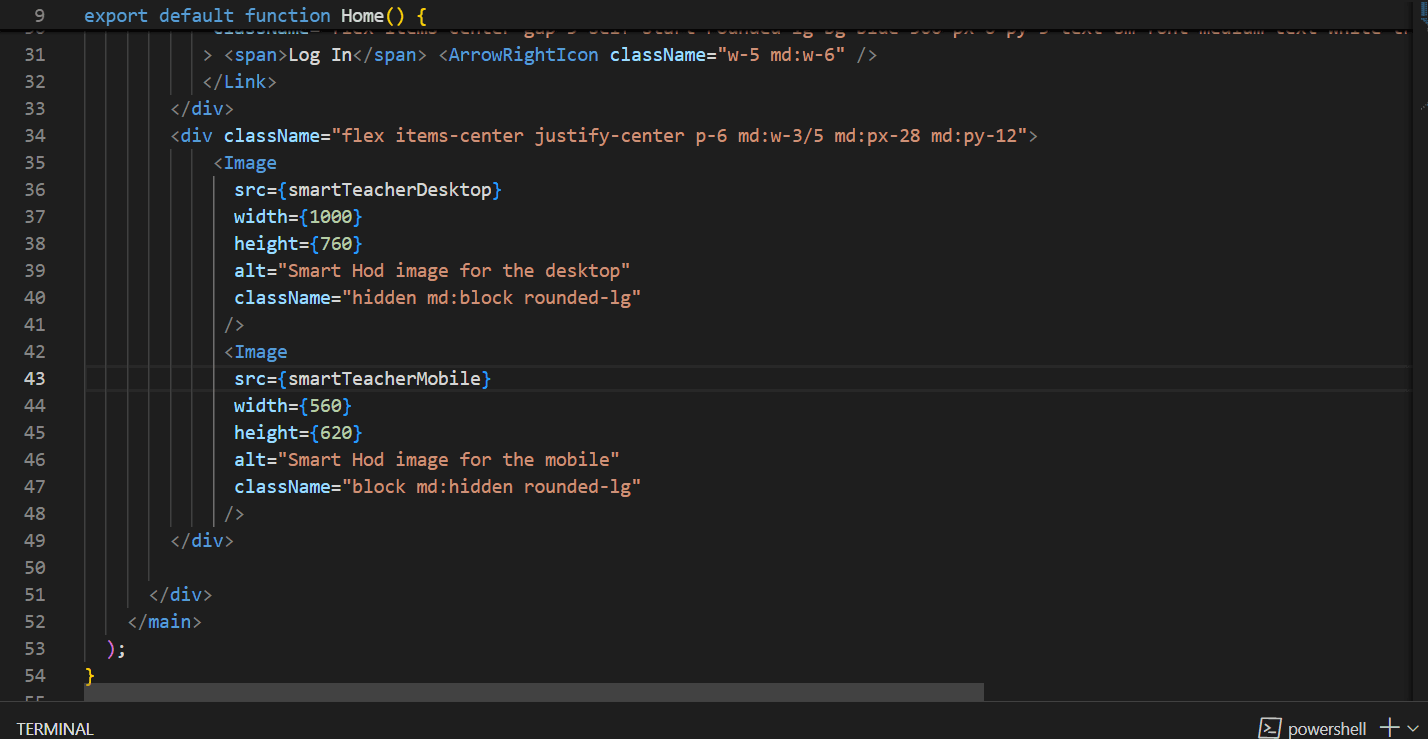Click the "</main>" closing tag on line 52
1428x739 pixels.
point(165,622)
